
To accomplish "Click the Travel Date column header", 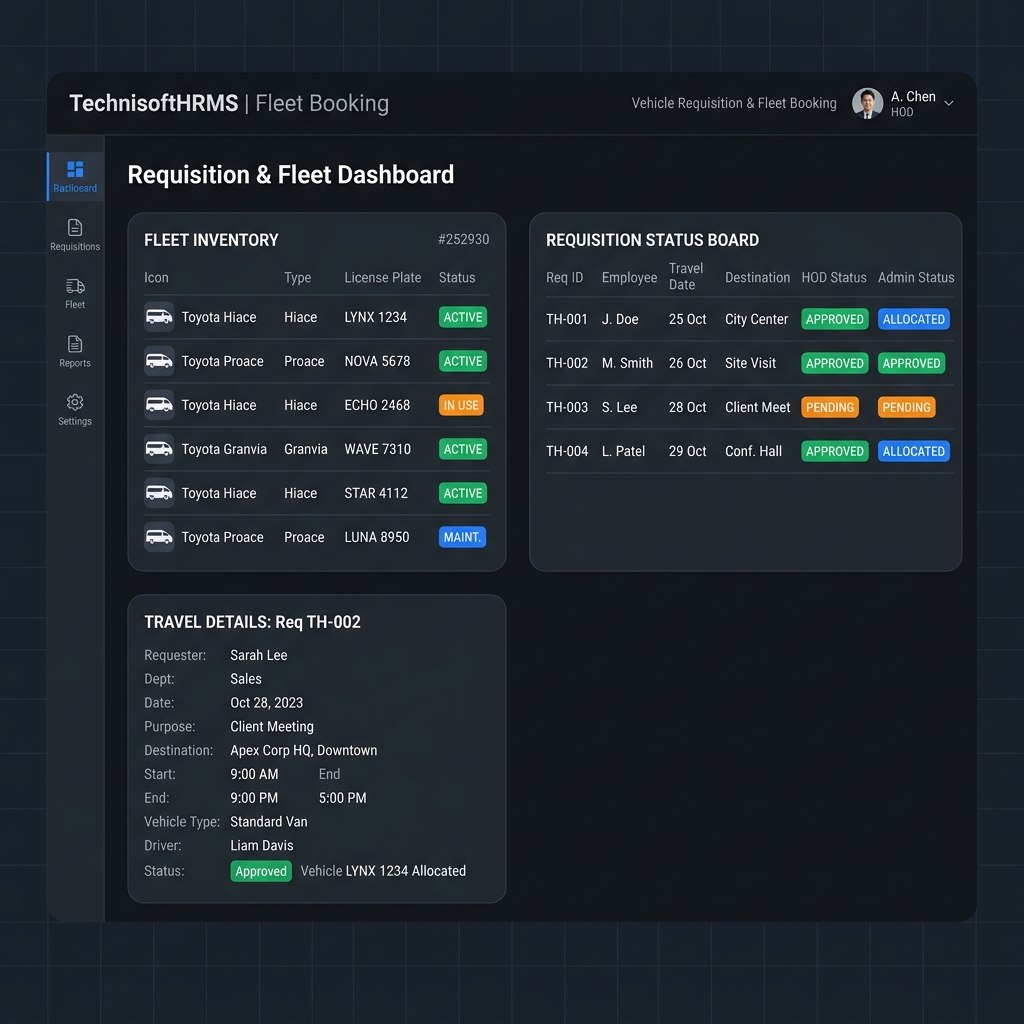I will [686, 276].
